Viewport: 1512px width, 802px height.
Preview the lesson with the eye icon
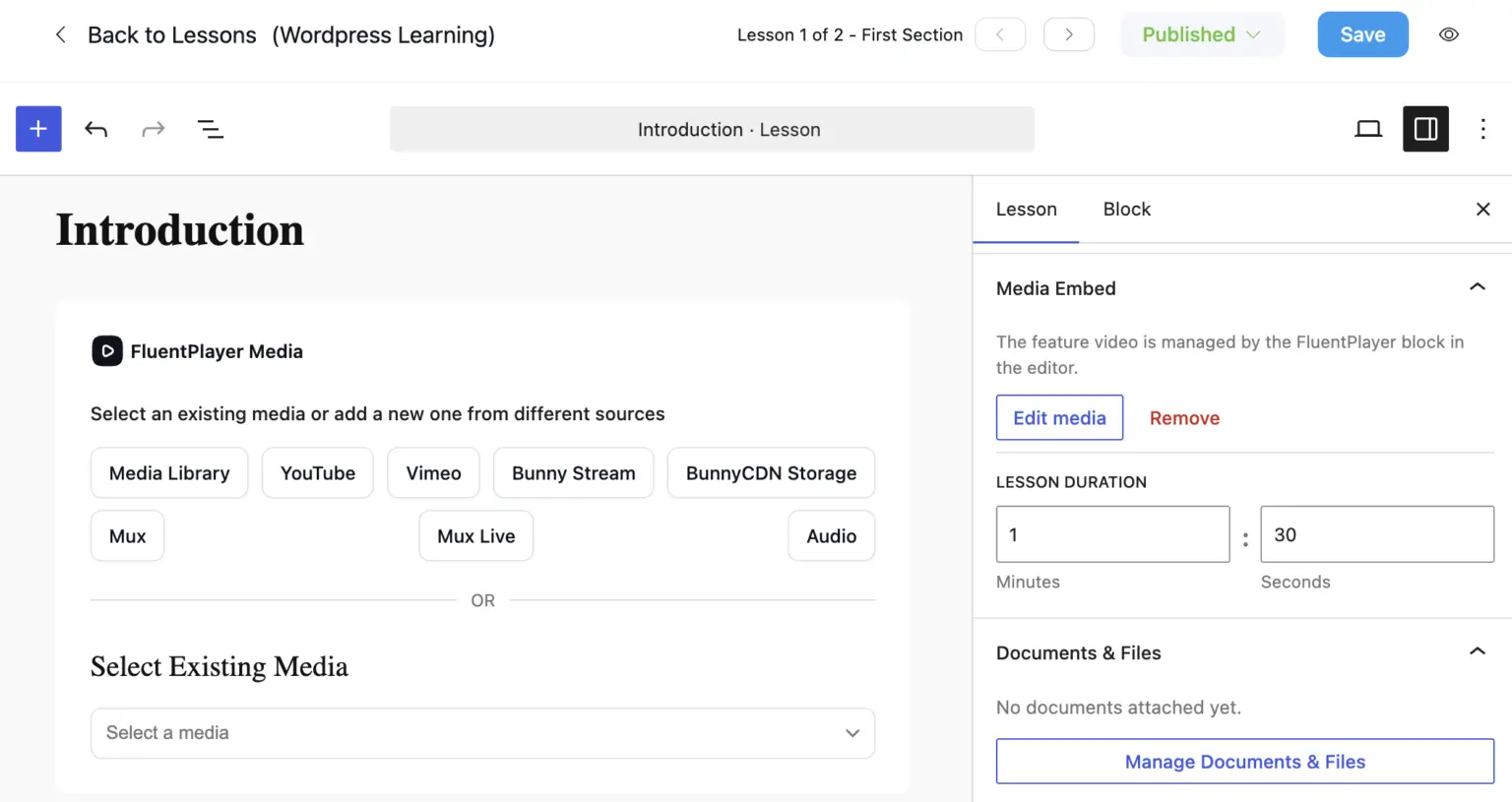click(1449, 34)
